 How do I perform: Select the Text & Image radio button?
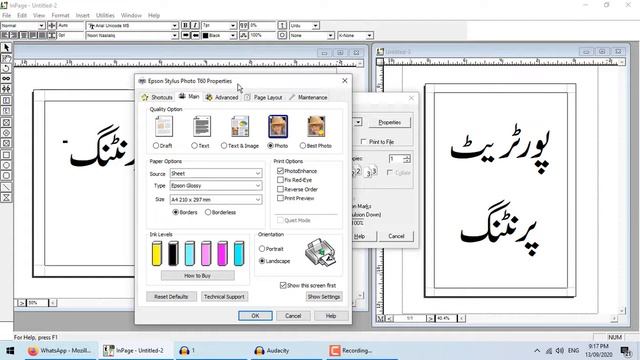pos(224,146)
